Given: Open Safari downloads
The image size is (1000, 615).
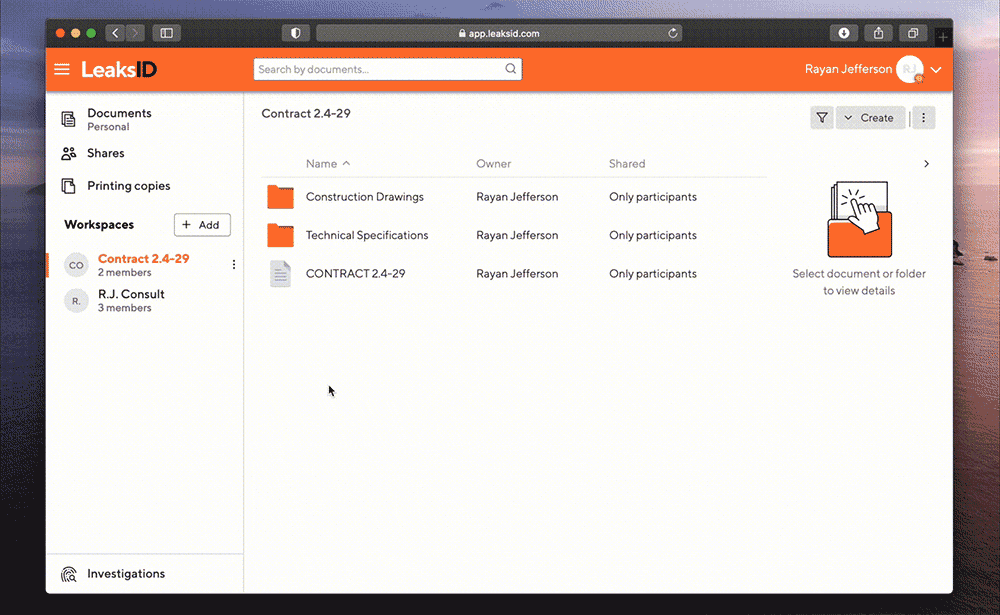Looking at the screenshot, I should (844, 33).
